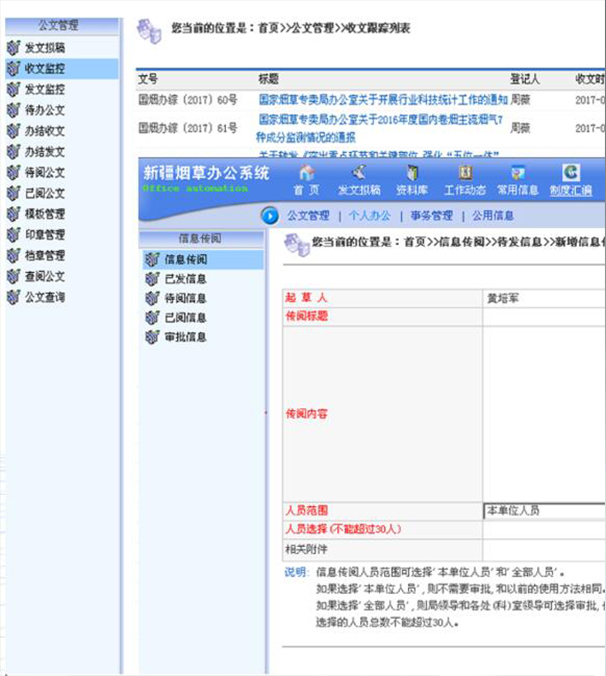Image resolution: width=606 pixels, height=676 pixels.
Task: Open 已阅信息 in the 信息传阅 menu
Action: click(x=186, y=317)
